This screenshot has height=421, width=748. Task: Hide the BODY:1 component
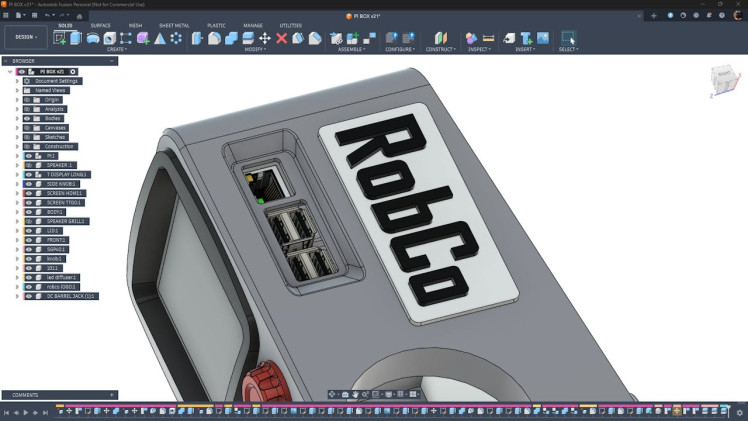(29, 212)
